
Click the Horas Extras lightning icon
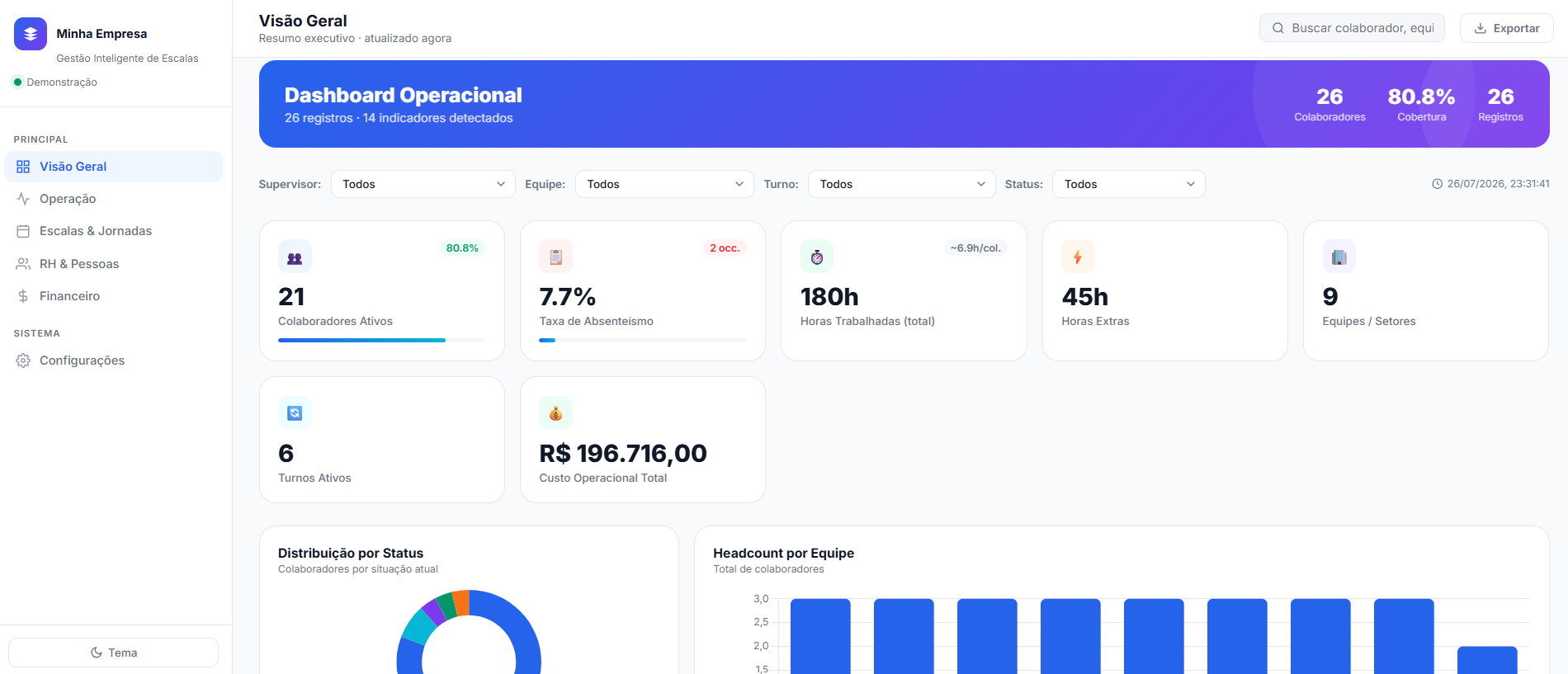tap(1078, 257)
